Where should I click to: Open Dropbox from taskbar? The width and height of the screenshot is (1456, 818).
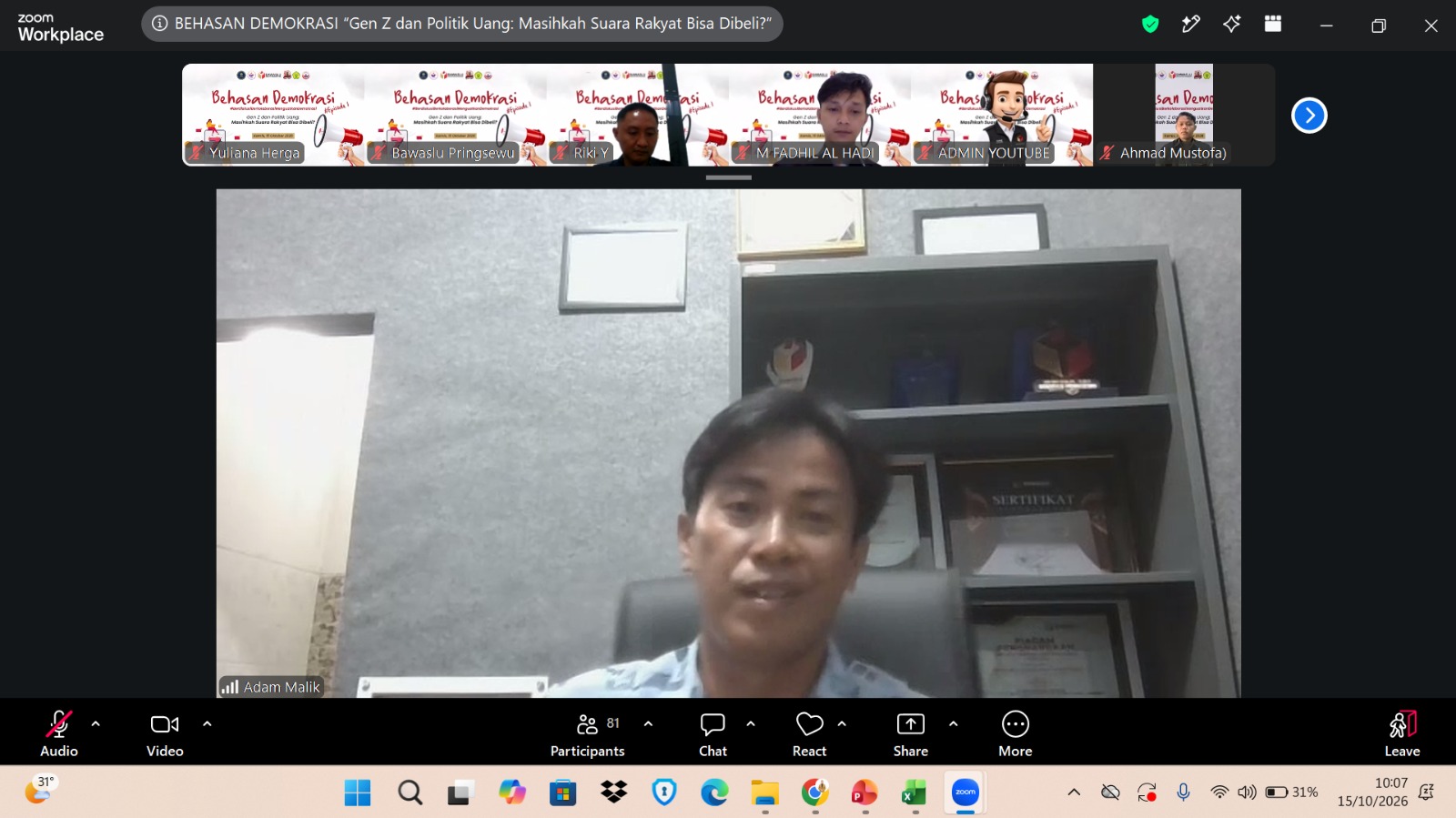click(614, 793)
